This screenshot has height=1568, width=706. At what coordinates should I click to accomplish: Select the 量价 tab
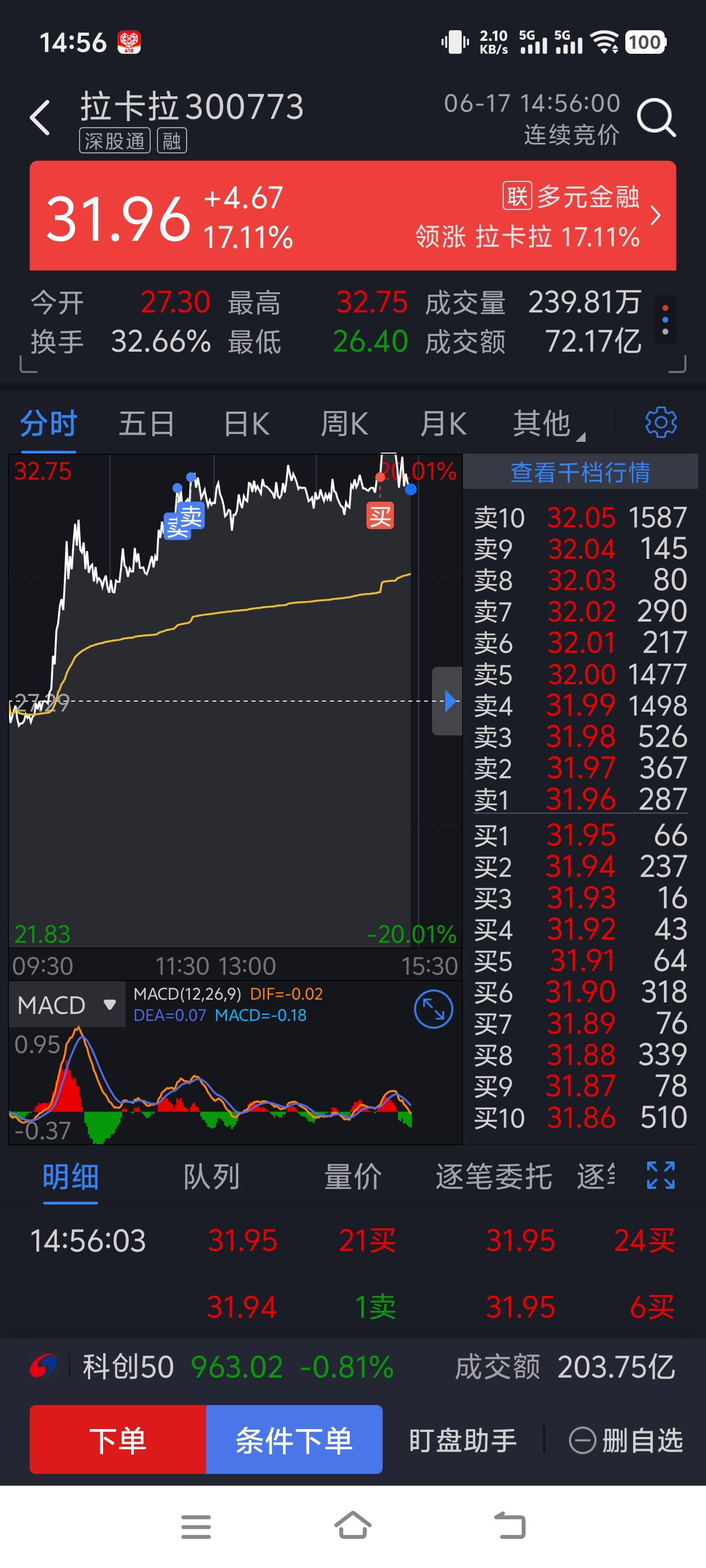[352, 1176]
